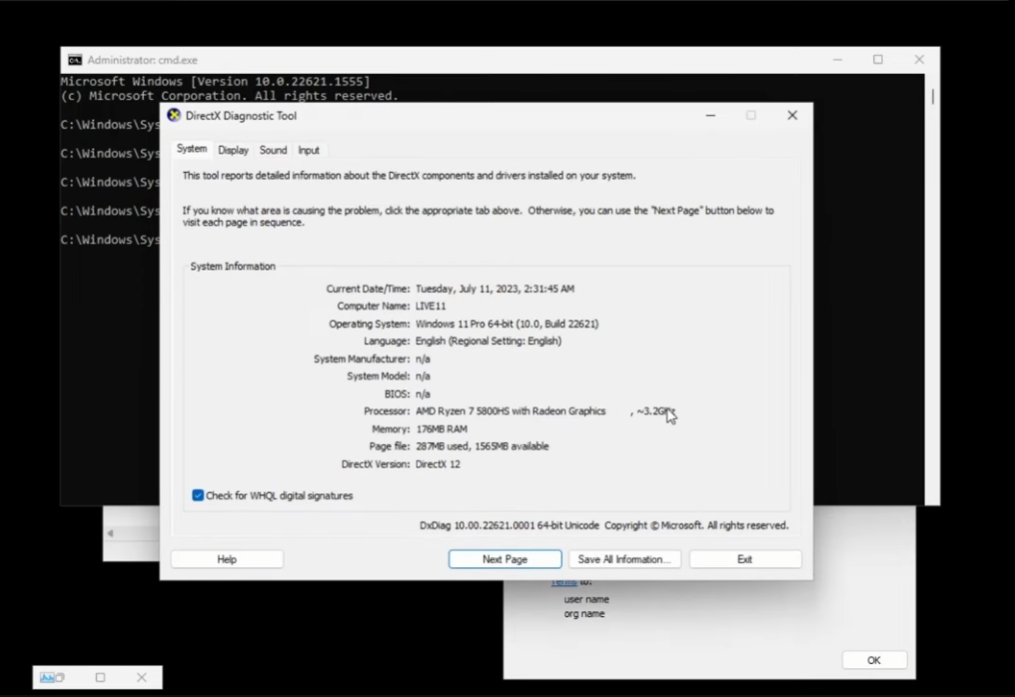
Task: Click the cmd.exe window title icon
Action: (x=75, y=60)
